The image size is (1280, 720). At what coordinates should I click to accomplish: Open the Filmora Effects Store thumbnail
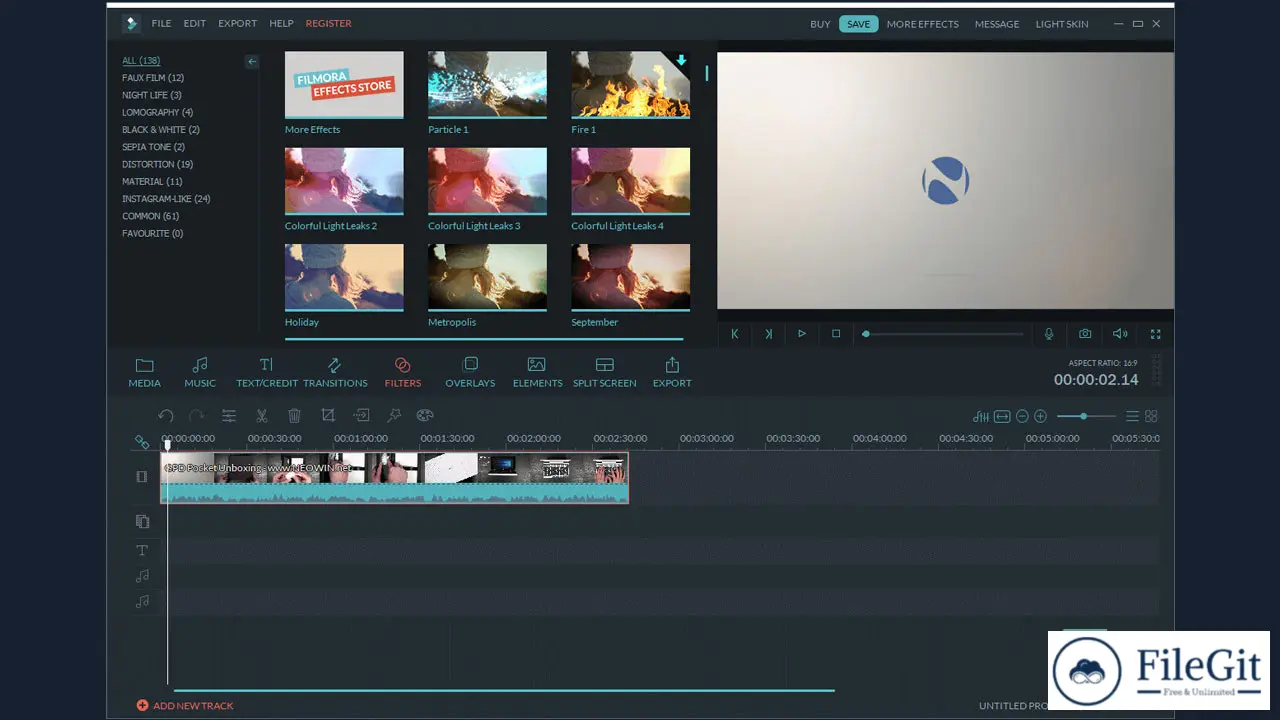[x=344, y=85]
